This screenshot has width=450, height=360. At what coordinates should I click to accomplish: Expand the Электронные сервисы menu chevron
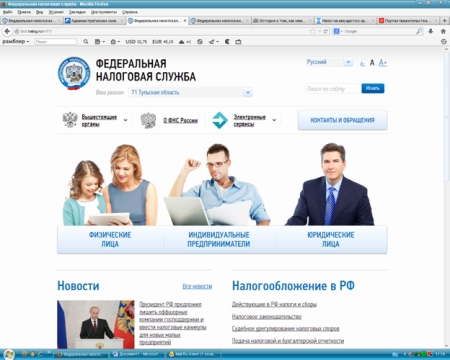click(274, 120)
